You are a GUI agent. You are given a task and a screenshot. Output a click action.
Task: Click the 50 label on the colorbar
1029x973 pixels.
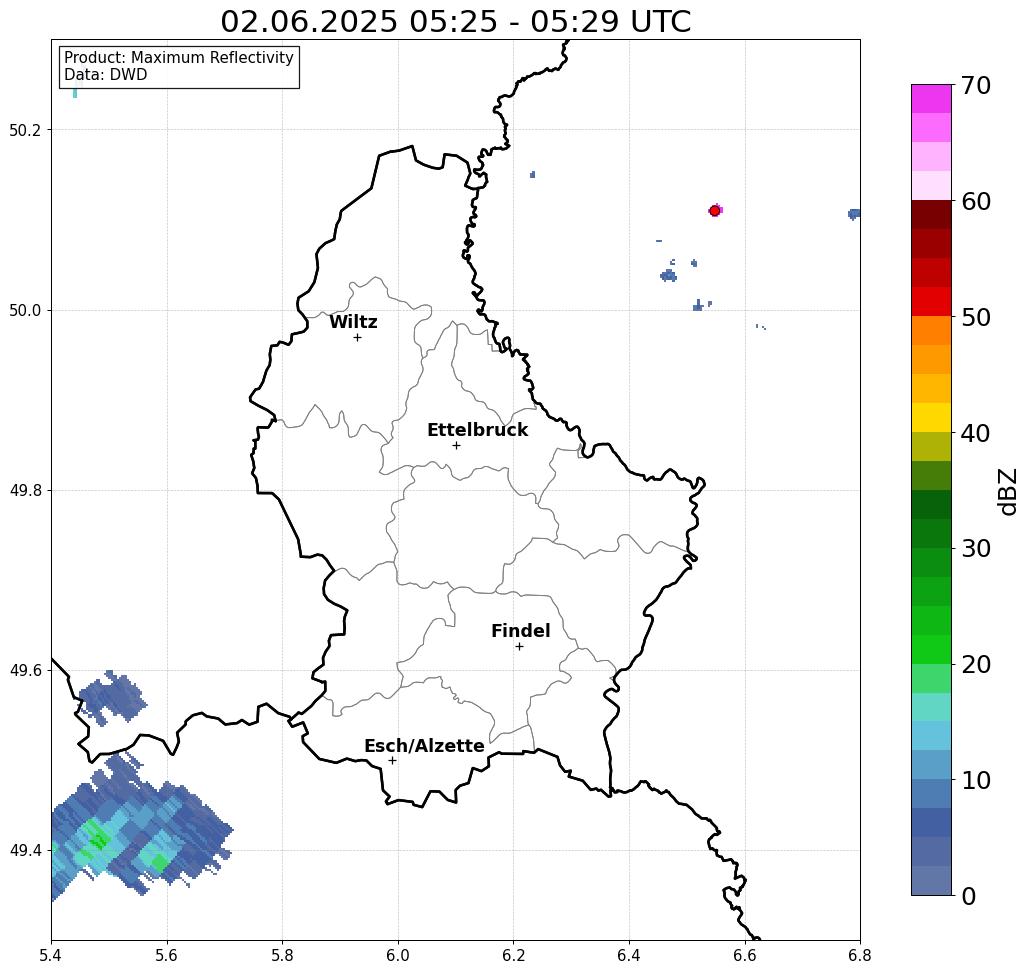coord(975,317)
